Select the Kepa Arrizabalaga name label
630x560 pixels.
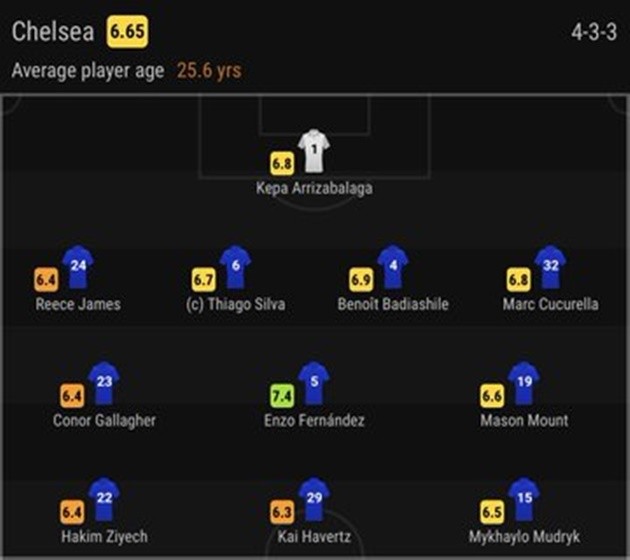pos(314,188)
